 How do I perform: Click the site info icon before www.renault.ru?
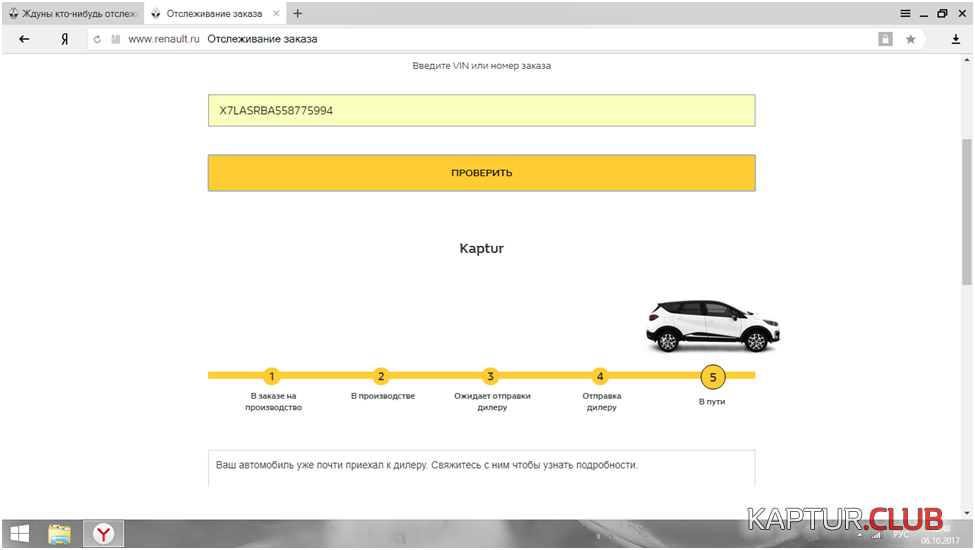[x=116, y=39]
